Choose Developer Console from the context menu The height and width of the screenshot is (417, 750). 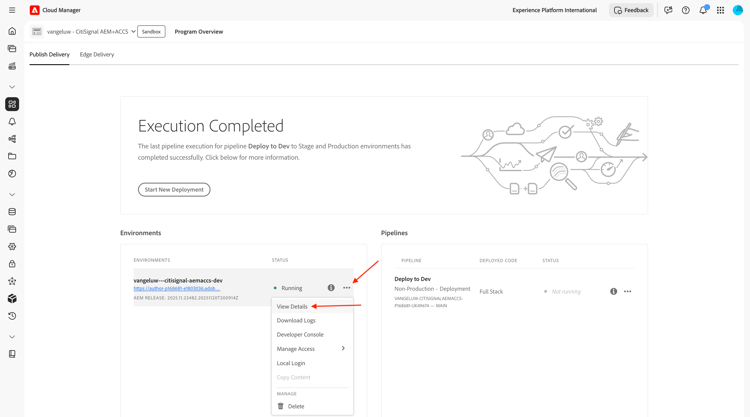coord(300,335)
